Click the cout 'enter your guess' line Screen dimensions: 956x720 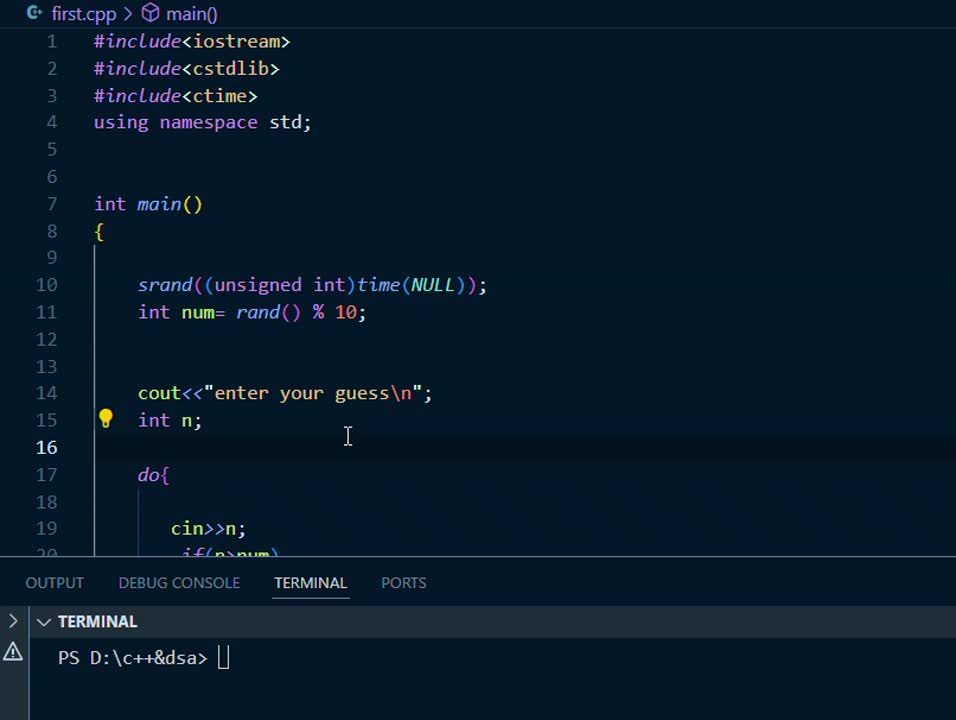click(x=285, y=393)
